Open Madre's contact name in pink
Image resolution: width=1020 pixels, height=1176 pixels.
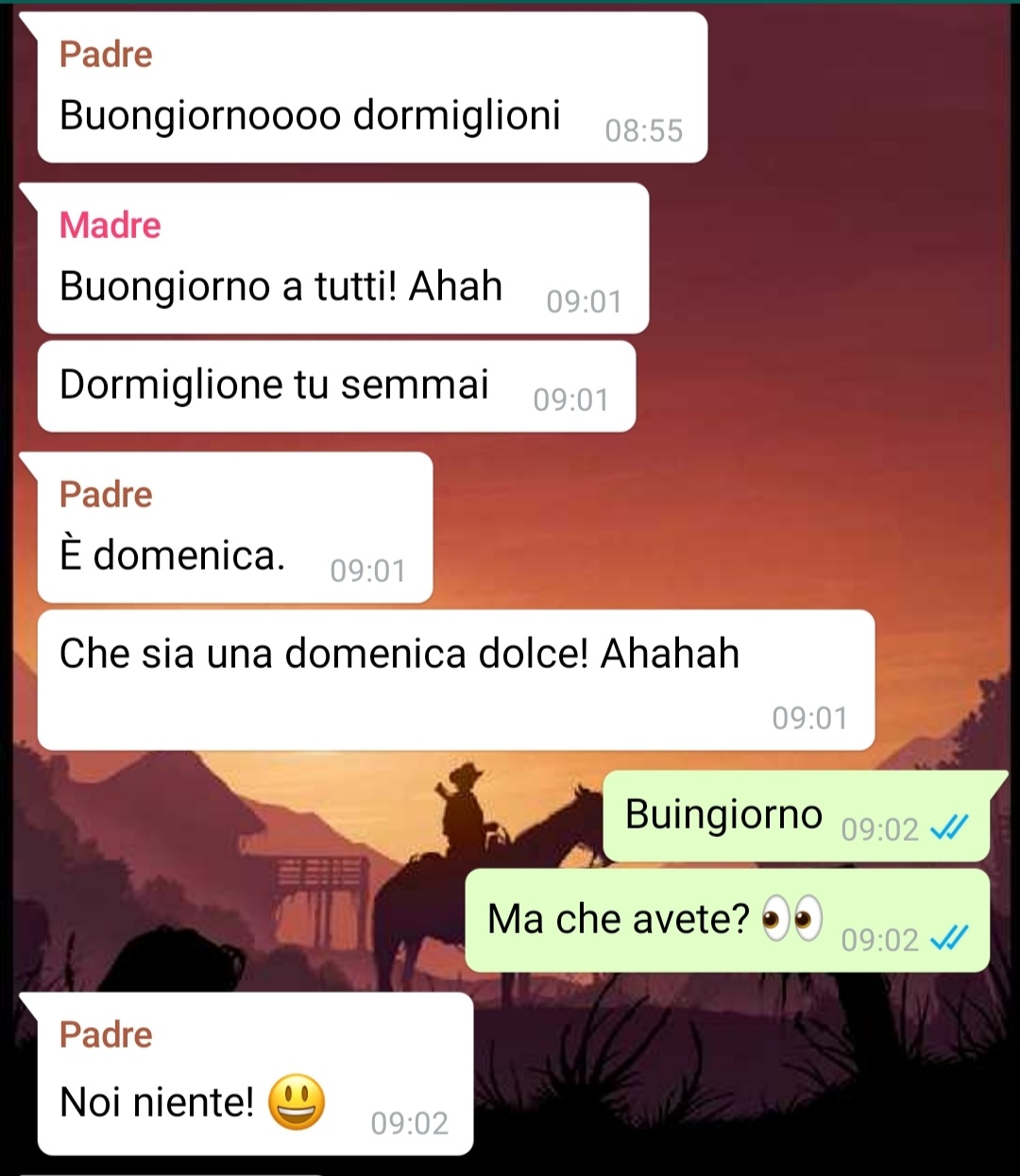tap(110, 225)
